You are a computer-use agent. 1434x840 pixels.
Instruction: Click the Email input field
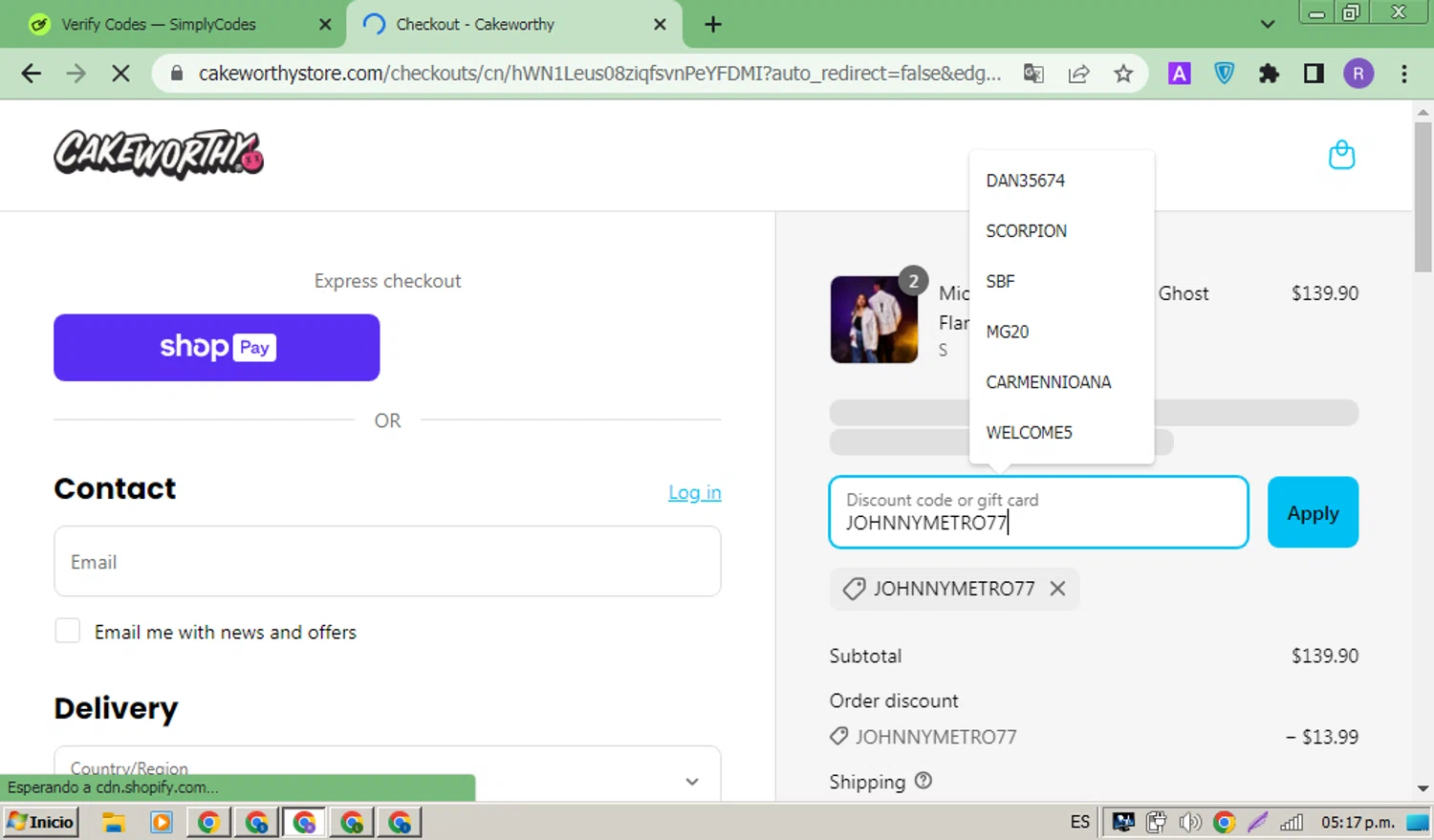point(387,562)
